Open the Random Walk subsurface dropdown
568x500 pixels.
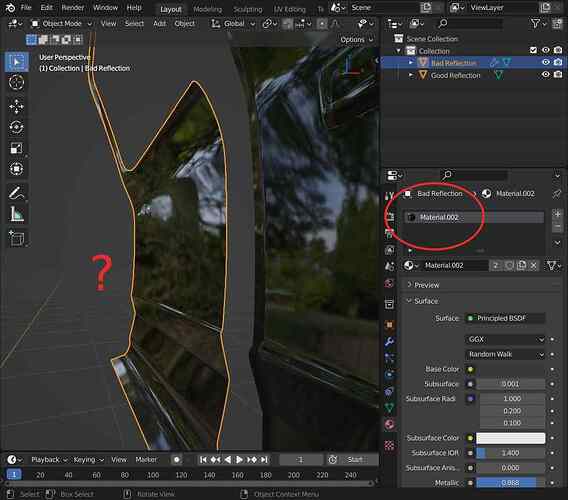coord(505,354)
